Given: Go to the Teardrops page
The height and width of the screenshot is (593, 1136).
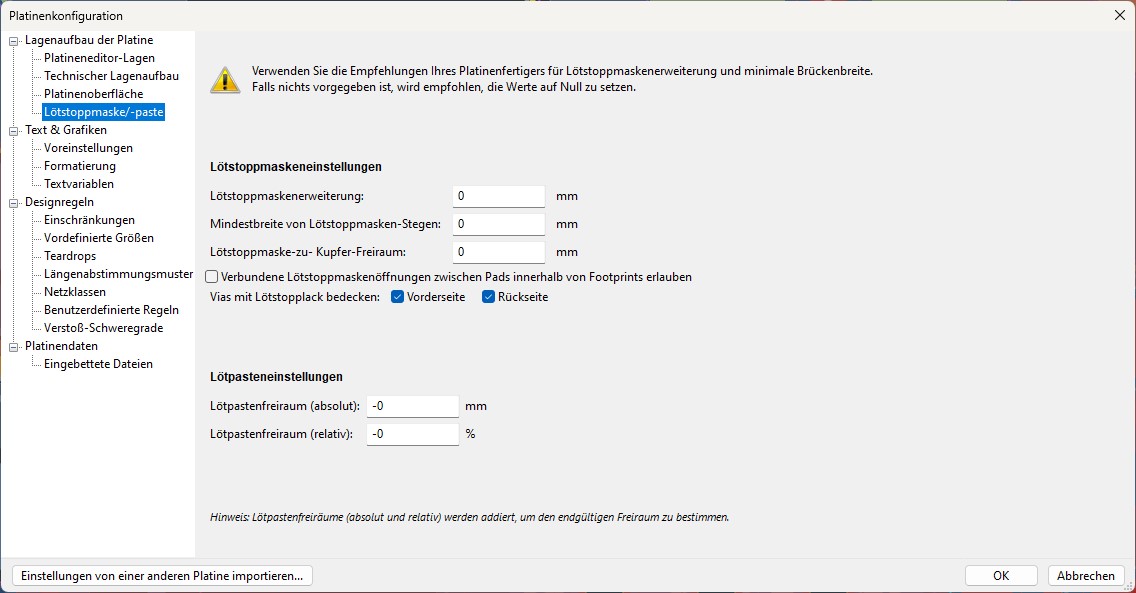Looking at the screenshot, I should coord(71,256).
